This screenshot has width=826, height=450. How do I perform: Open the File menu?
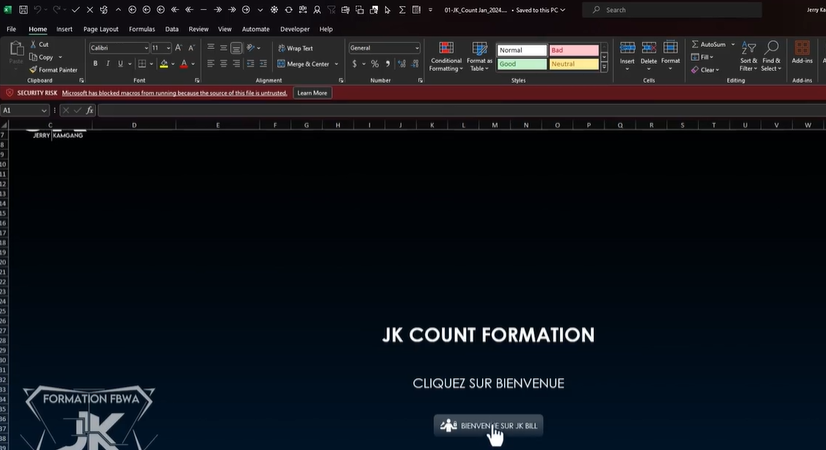coord(12,29)
